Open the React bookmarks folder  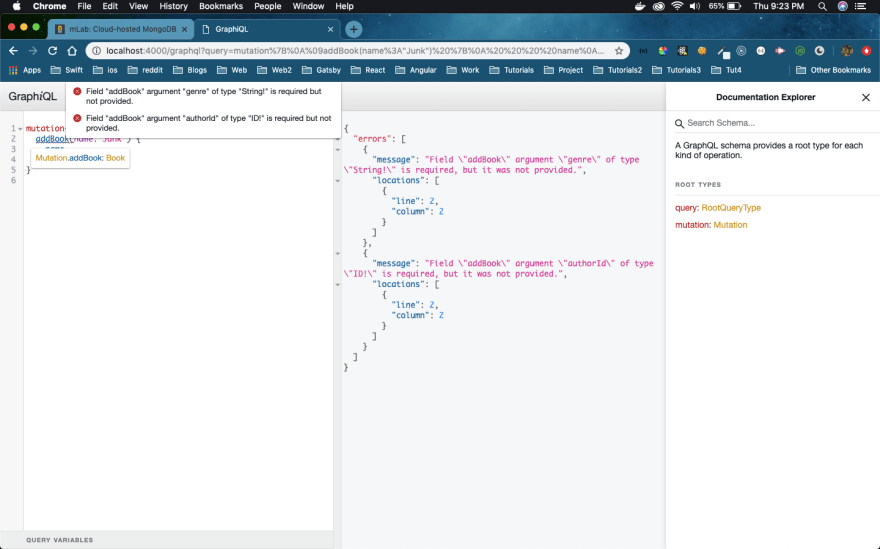(x=368, y=70)
